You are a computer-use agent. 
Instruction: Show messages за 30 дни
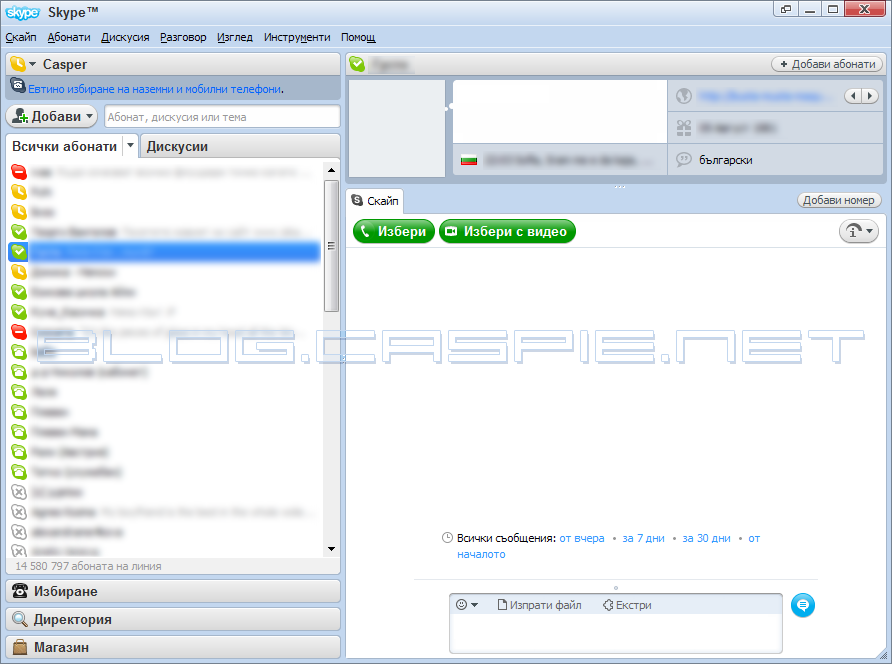pyautogui.click(x=707, y=538)
